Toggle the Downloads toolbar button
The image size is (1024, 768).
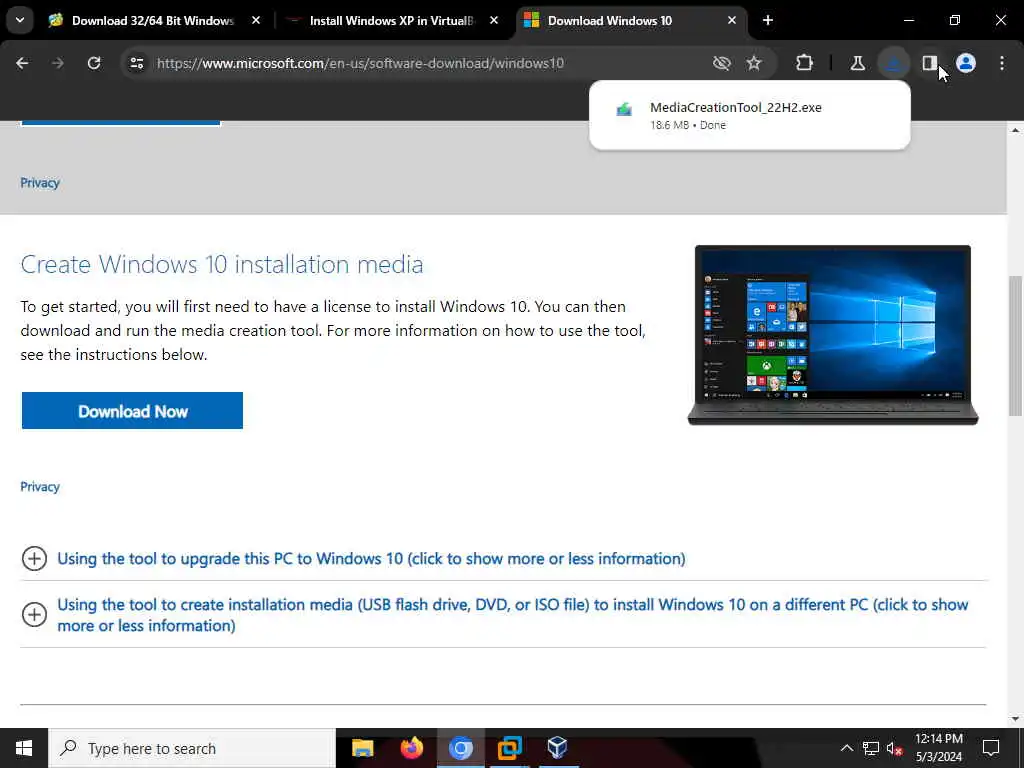coord(893,63)
